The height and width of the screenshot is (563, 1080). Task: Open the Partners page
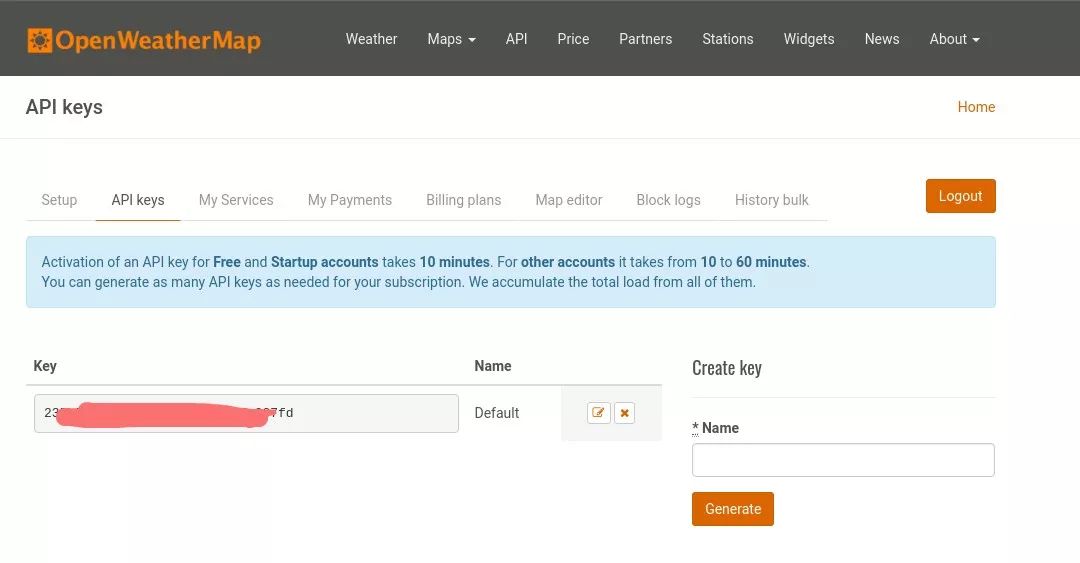645,39
